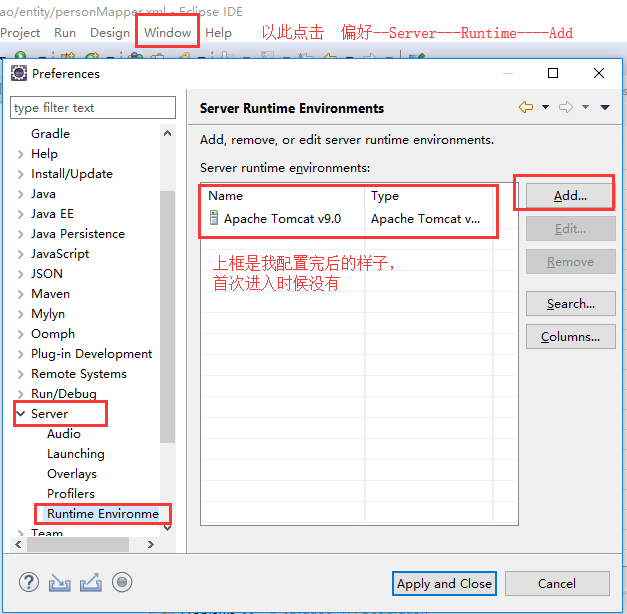This screenshot has width=627, height=614.
Task: Click Apply and Close
Action: tap(444, 584)
